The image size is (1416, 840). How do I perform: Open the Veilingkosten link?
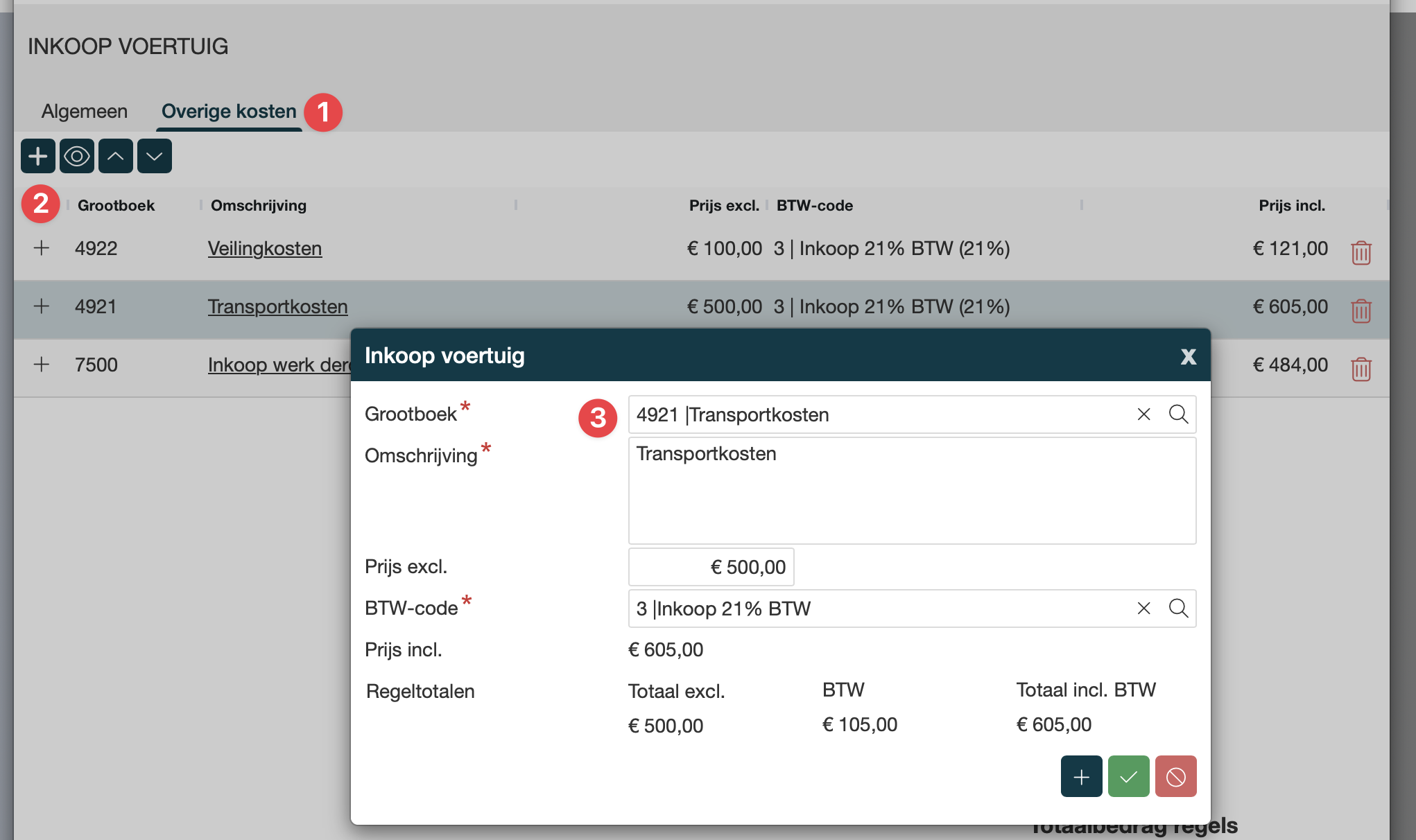[x=265, y=248]
